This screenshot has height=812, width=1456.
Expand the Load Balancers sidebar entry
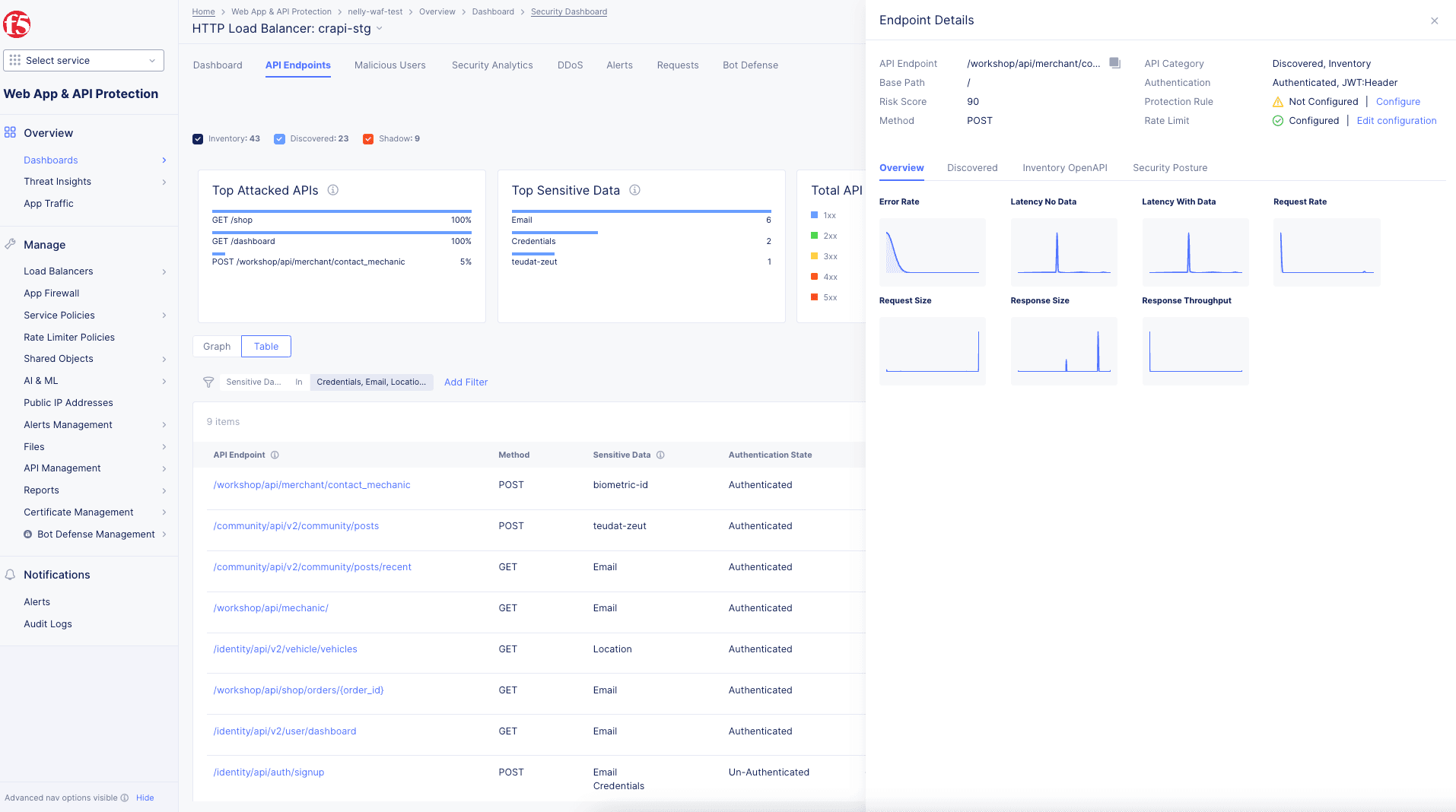(164, 271)
